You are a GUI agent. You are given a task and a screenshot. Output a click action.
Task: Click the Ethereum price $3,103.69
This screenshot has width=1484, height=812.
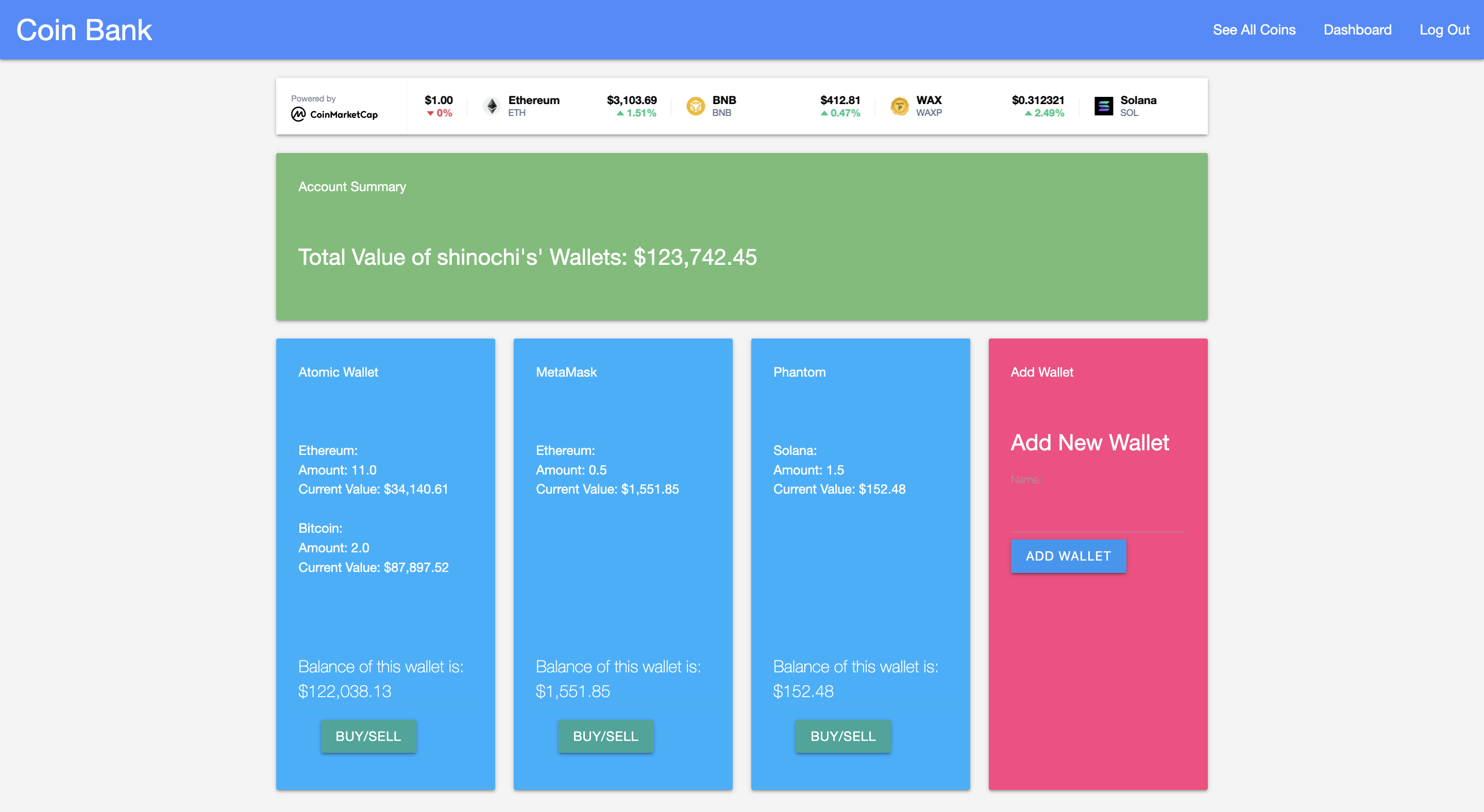[631, 100]
